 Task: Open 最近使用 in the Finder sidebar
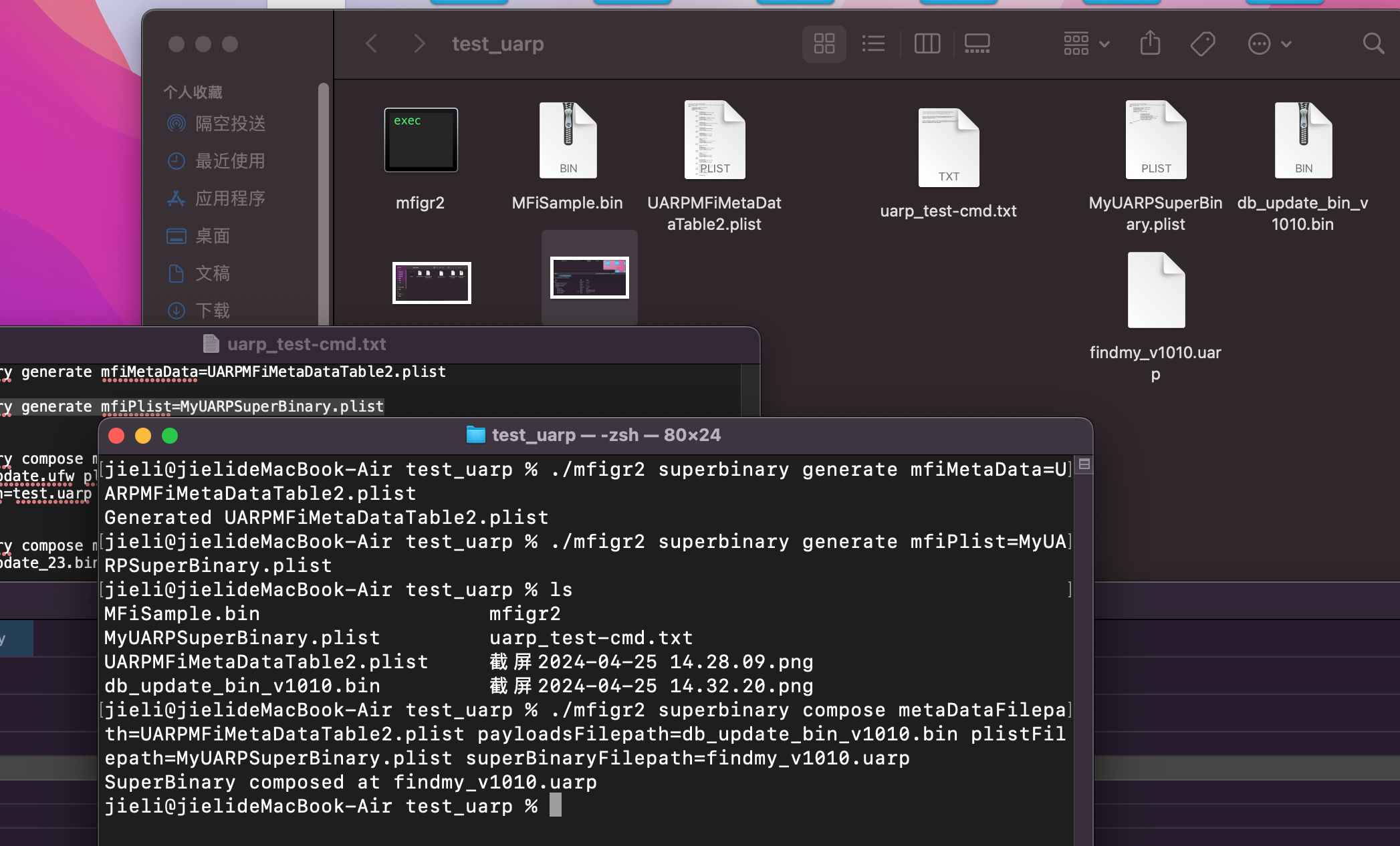(x=217, y=161)
